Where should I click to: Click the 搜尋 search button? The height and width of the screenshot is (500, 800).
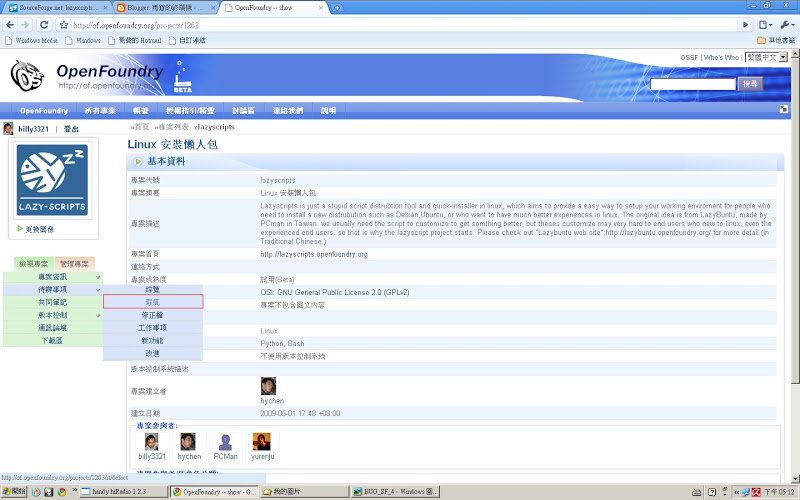pos(750,84)
